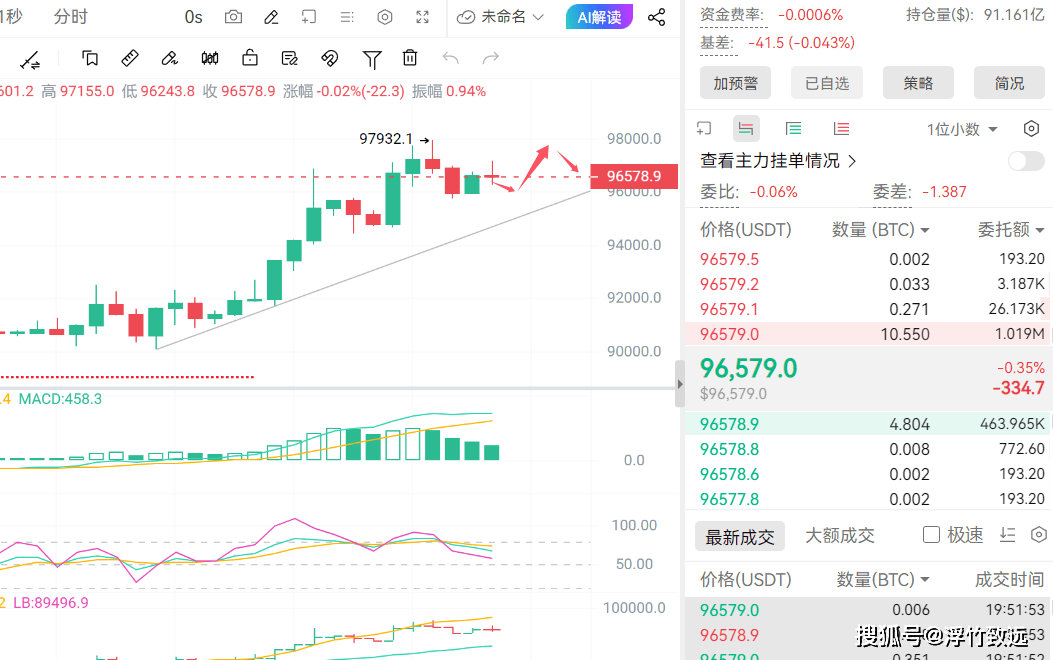The width and height of the screenshot is (1053, 660).
Task: Click the 加预警 button
Action: pos(735,83)
